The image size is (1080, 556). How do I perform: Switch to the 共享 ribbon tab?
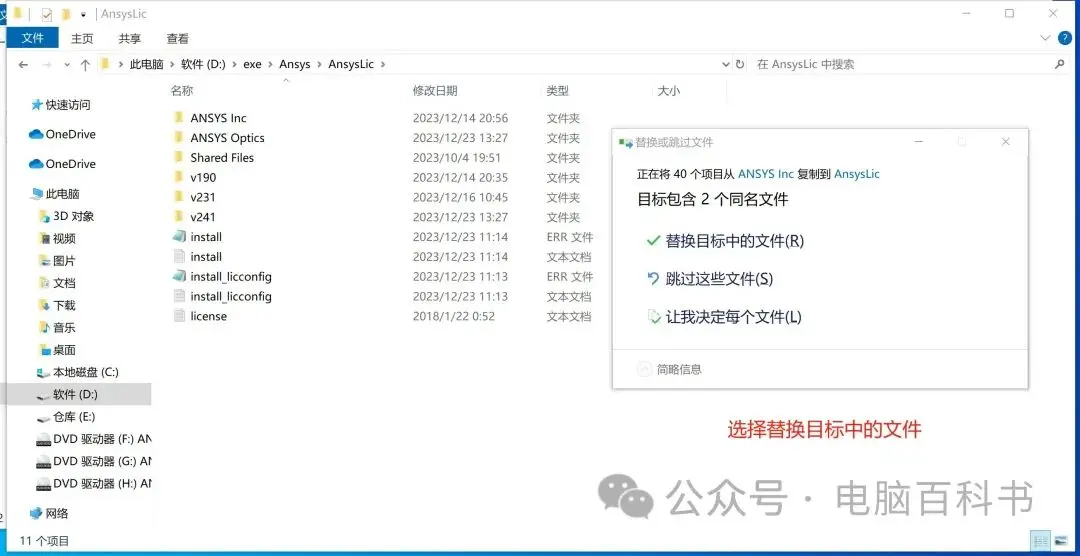[129, 39]
